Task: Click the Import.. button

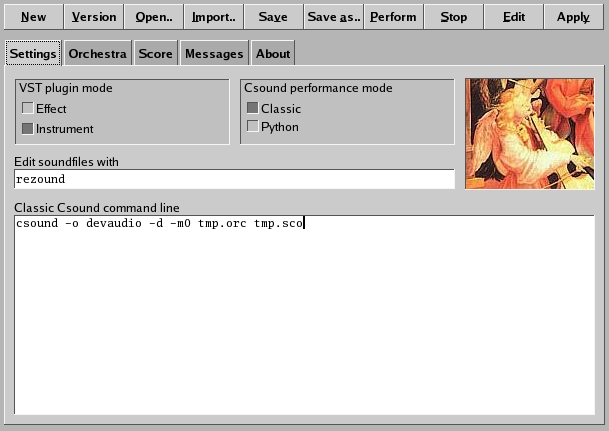Action: 213,17
